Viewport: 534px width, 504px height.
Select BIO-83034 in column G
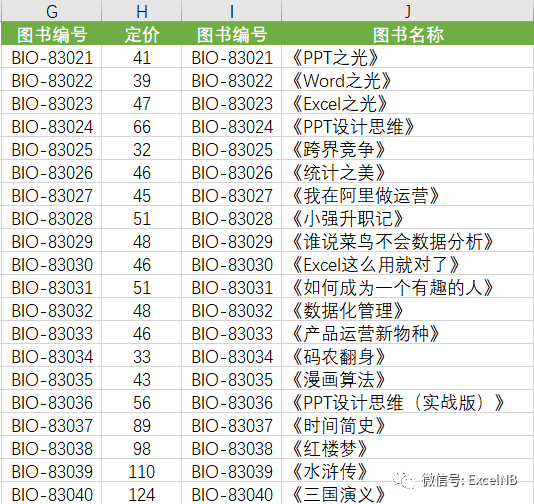(x=51, y=356)
